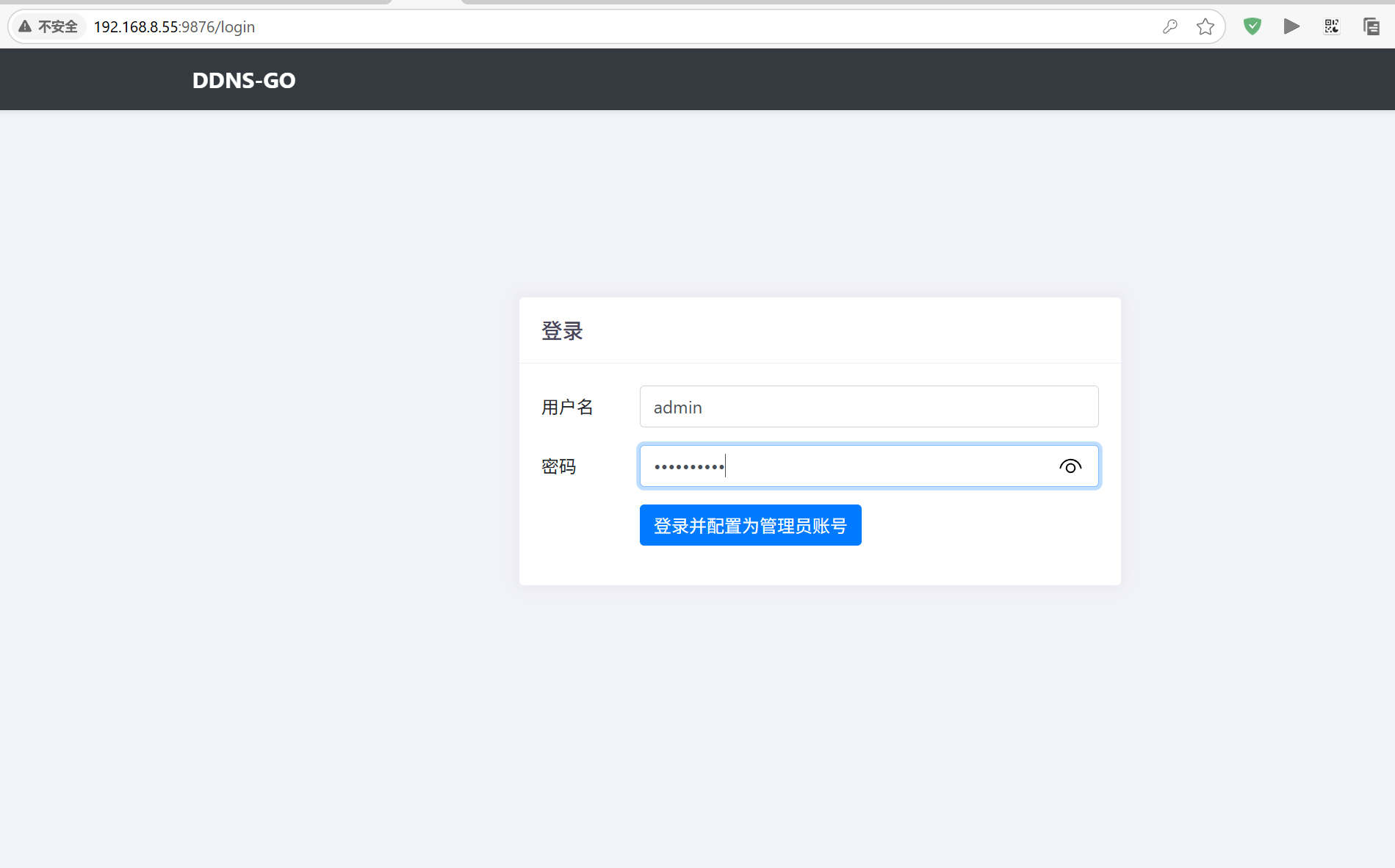The image size is (1395, 868).
Task: Open the saved passwords key icon
Action: [1170, 27]
